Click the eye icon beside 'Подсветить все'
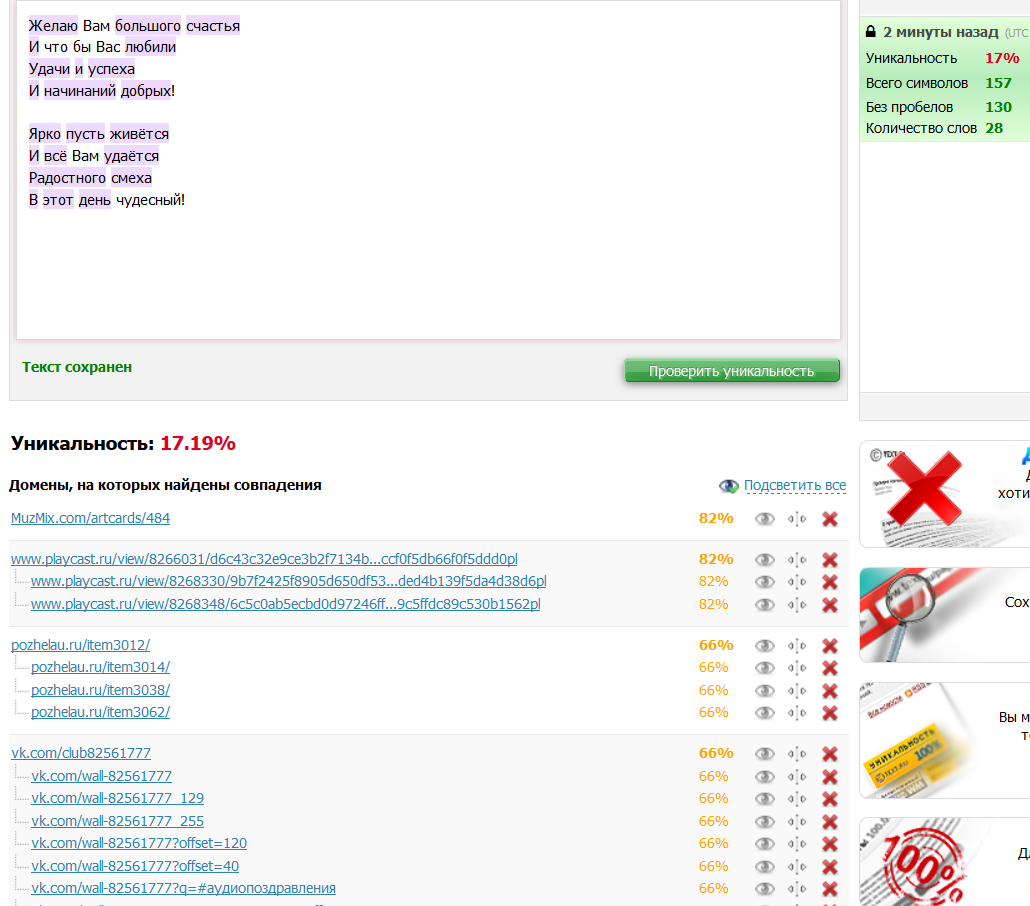Screen dimensions: 1030x906 click(x=729, y=486)
